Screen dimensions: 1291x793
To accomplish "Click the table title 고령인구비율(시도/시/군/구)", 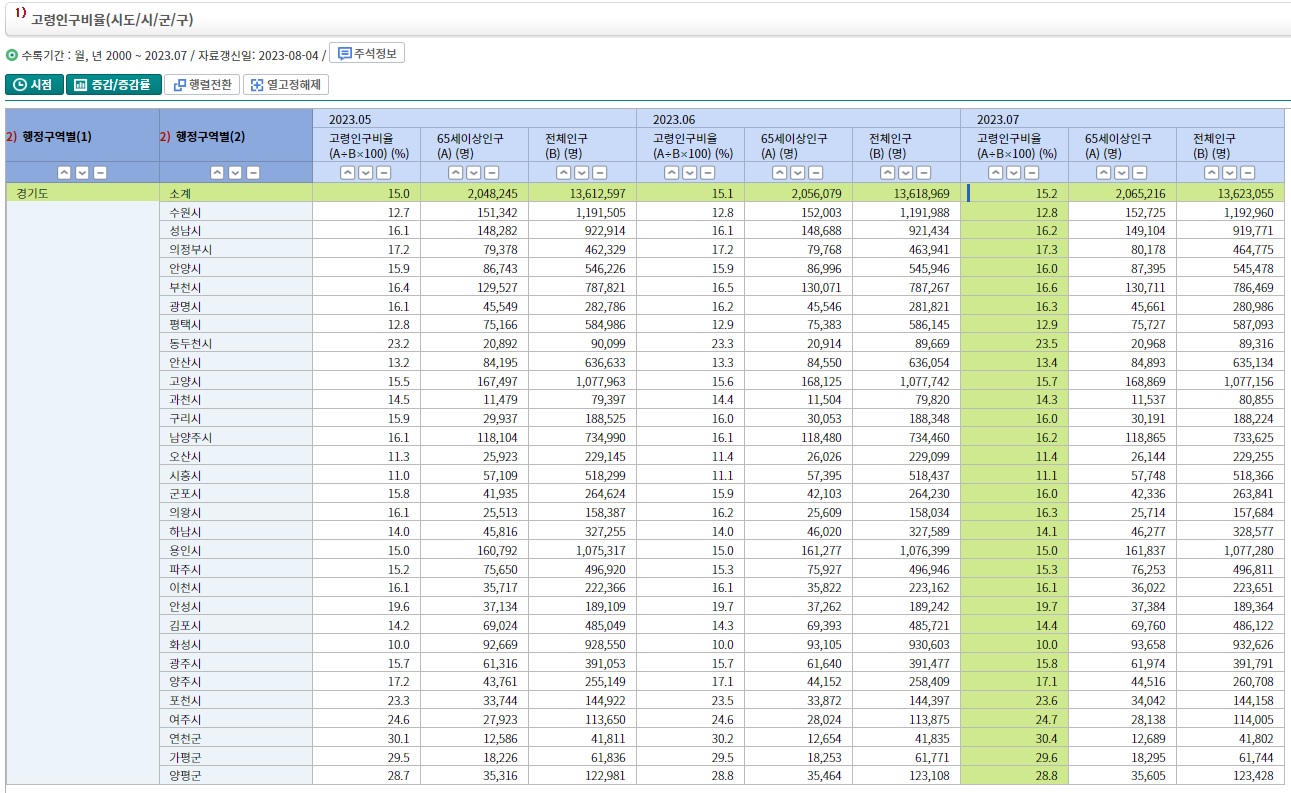I will (110, 20).
